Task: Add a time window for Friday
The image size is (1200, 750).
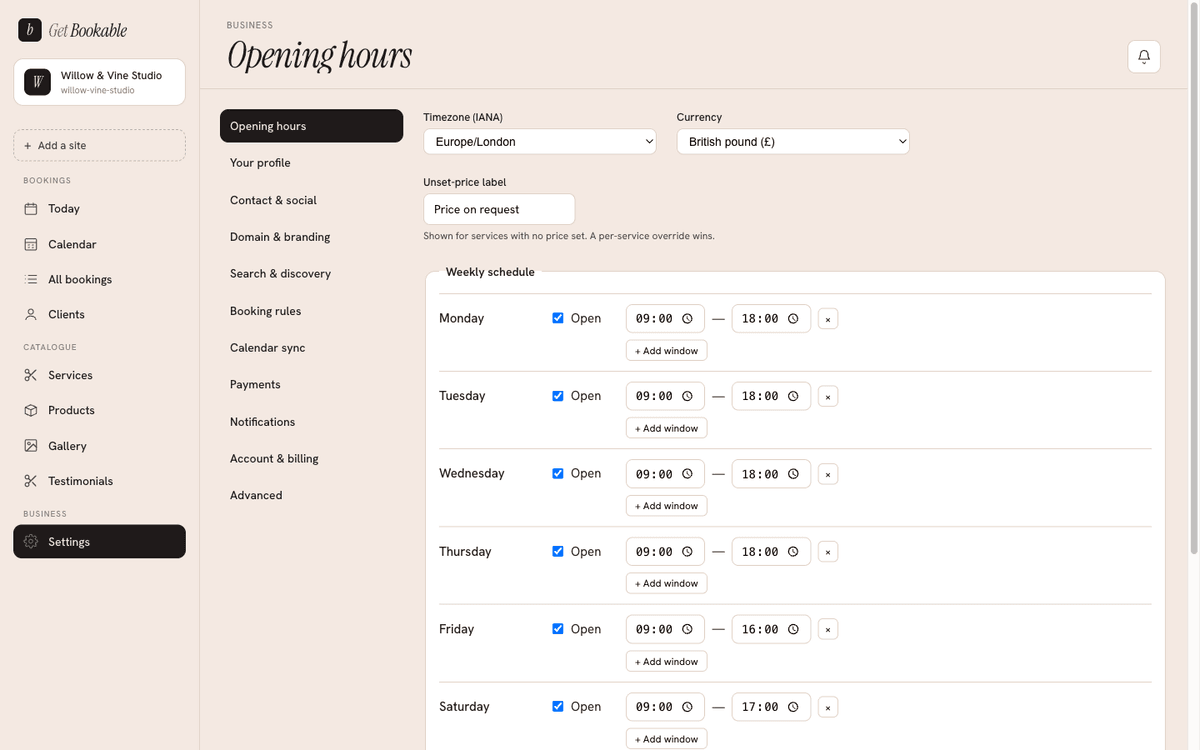Action: click(x=667, y=661)
